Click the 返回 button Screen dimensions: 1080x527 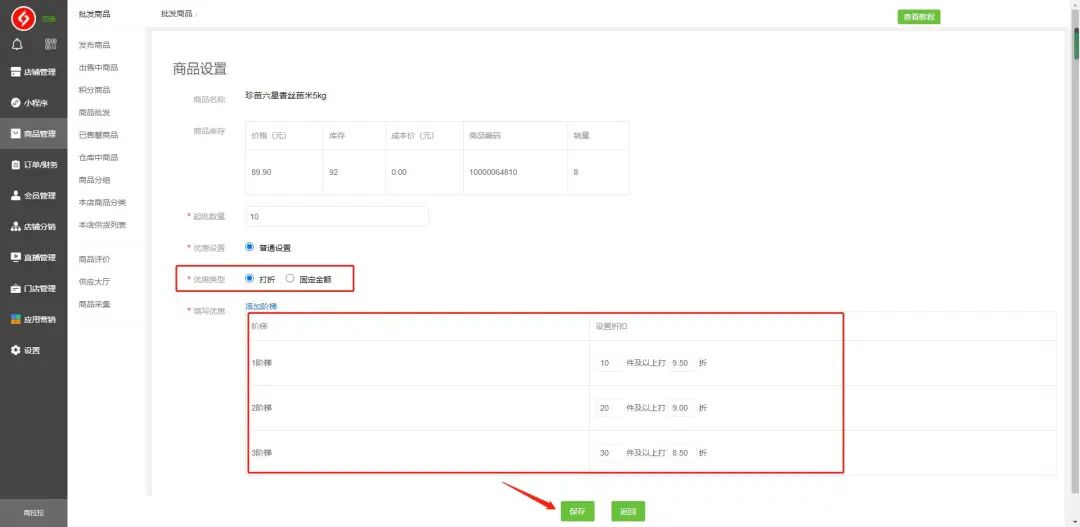coord(627,511)
